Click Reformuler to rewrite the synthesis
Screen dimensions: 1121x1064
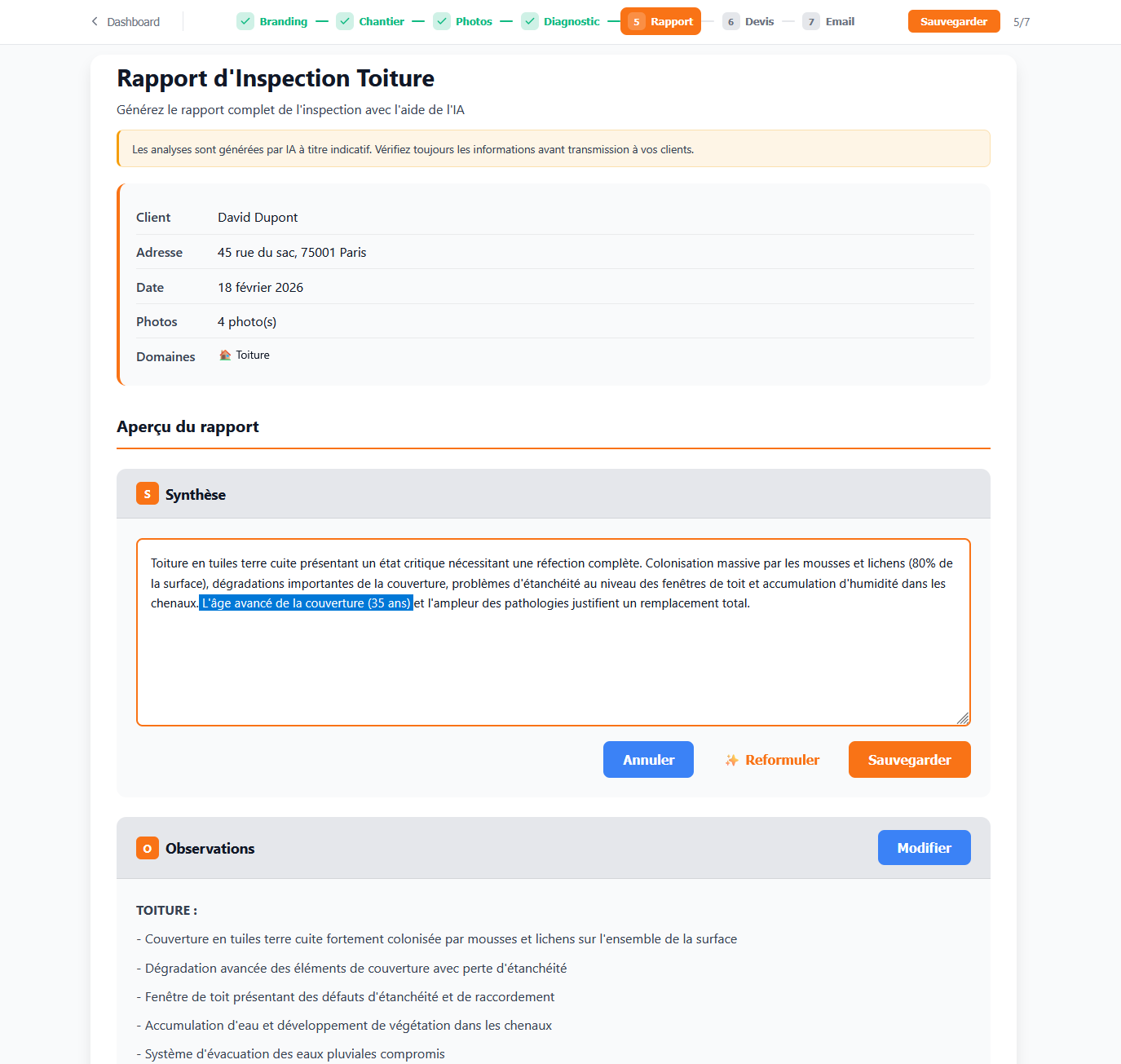click(x=781, y=760)
